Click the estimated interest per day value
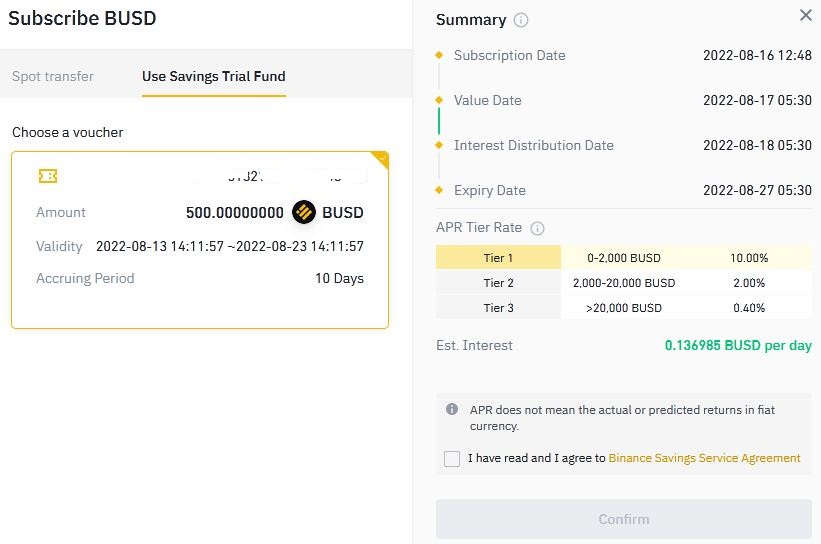 click(x=738, y=346)
